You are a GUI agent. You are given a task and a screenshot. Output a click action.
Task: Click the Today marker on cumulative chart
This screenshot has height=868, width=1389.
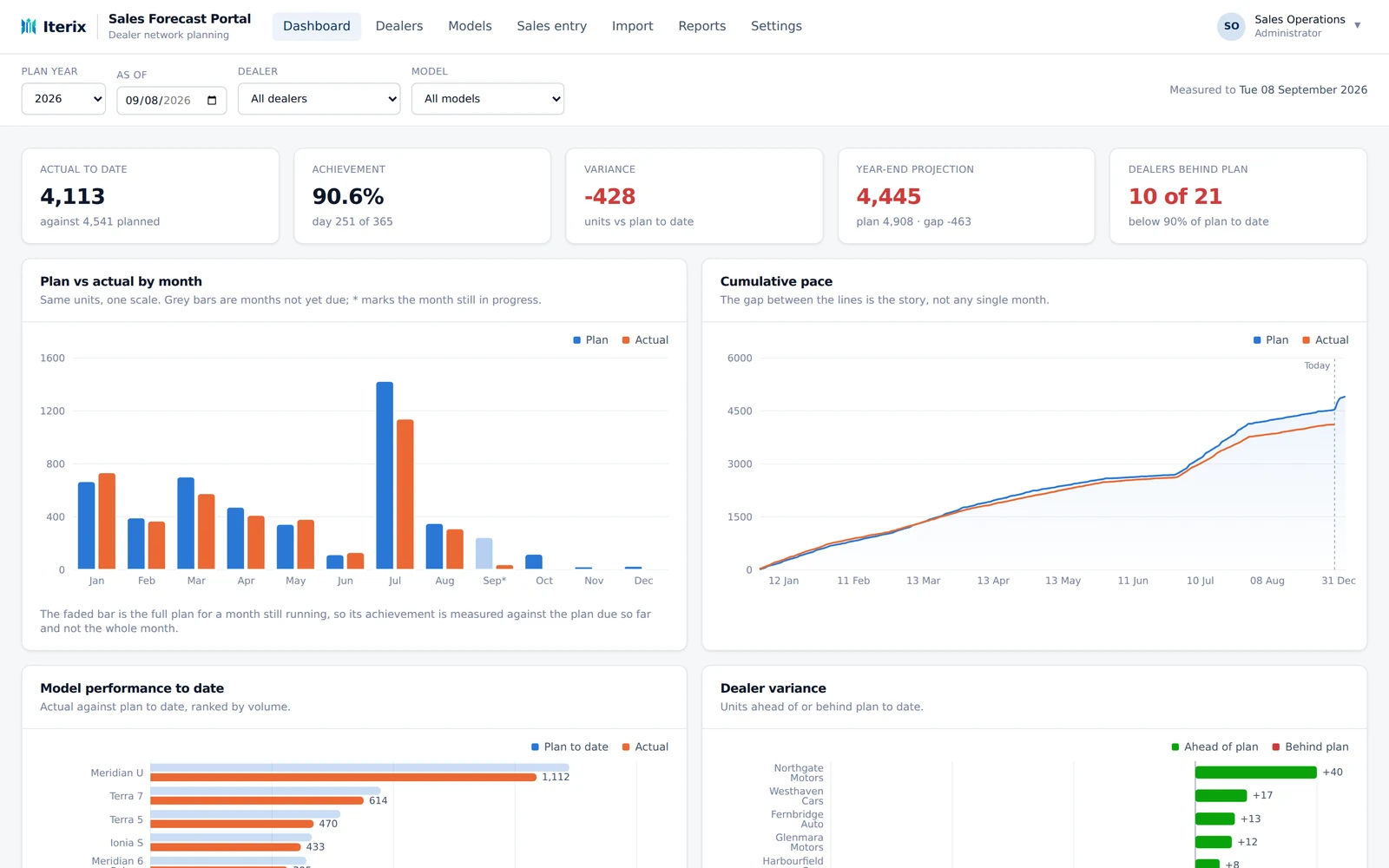coord(1317,365)
